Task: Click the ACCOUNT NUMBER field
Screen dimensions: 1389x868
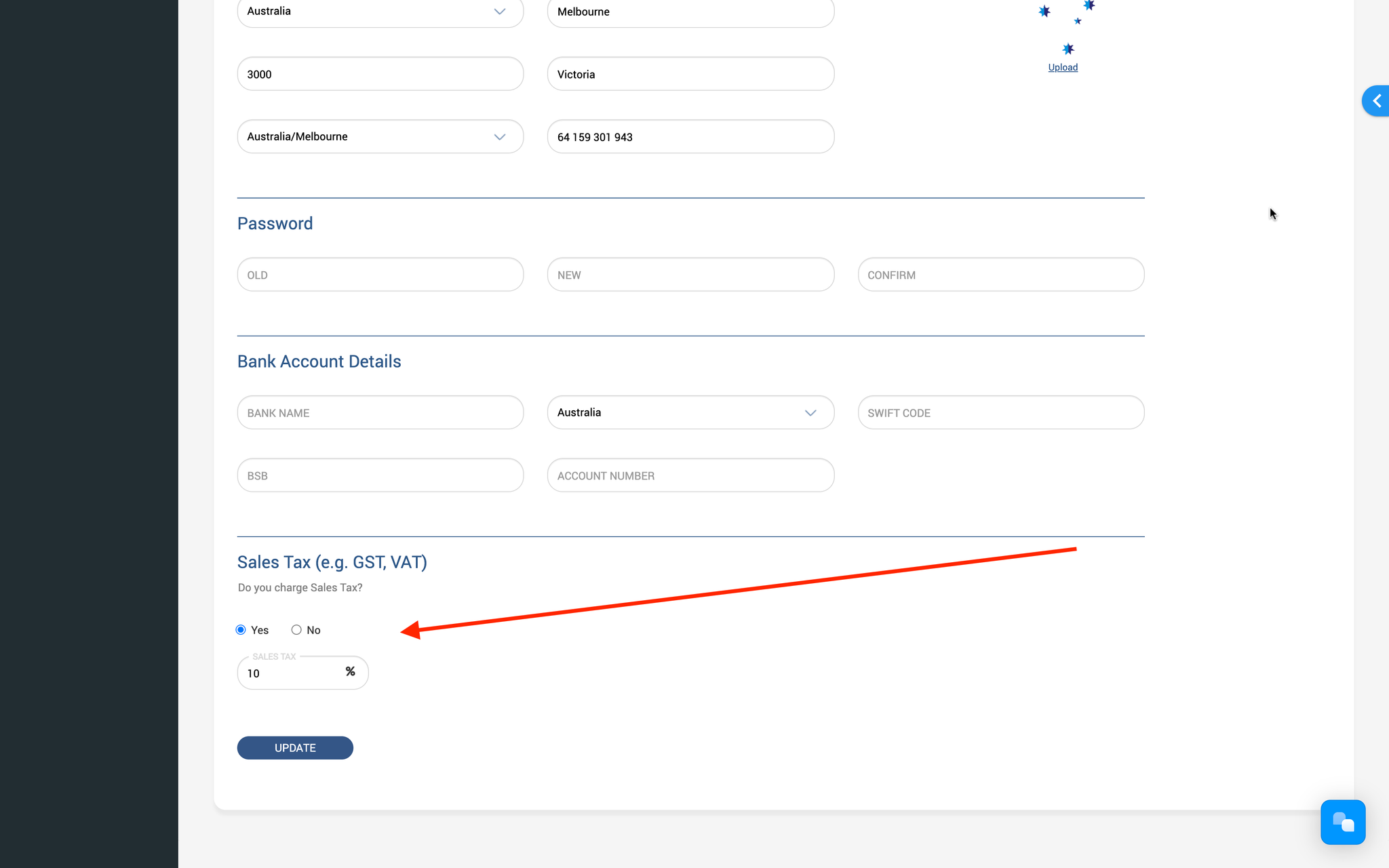Action: pos(690,475)
